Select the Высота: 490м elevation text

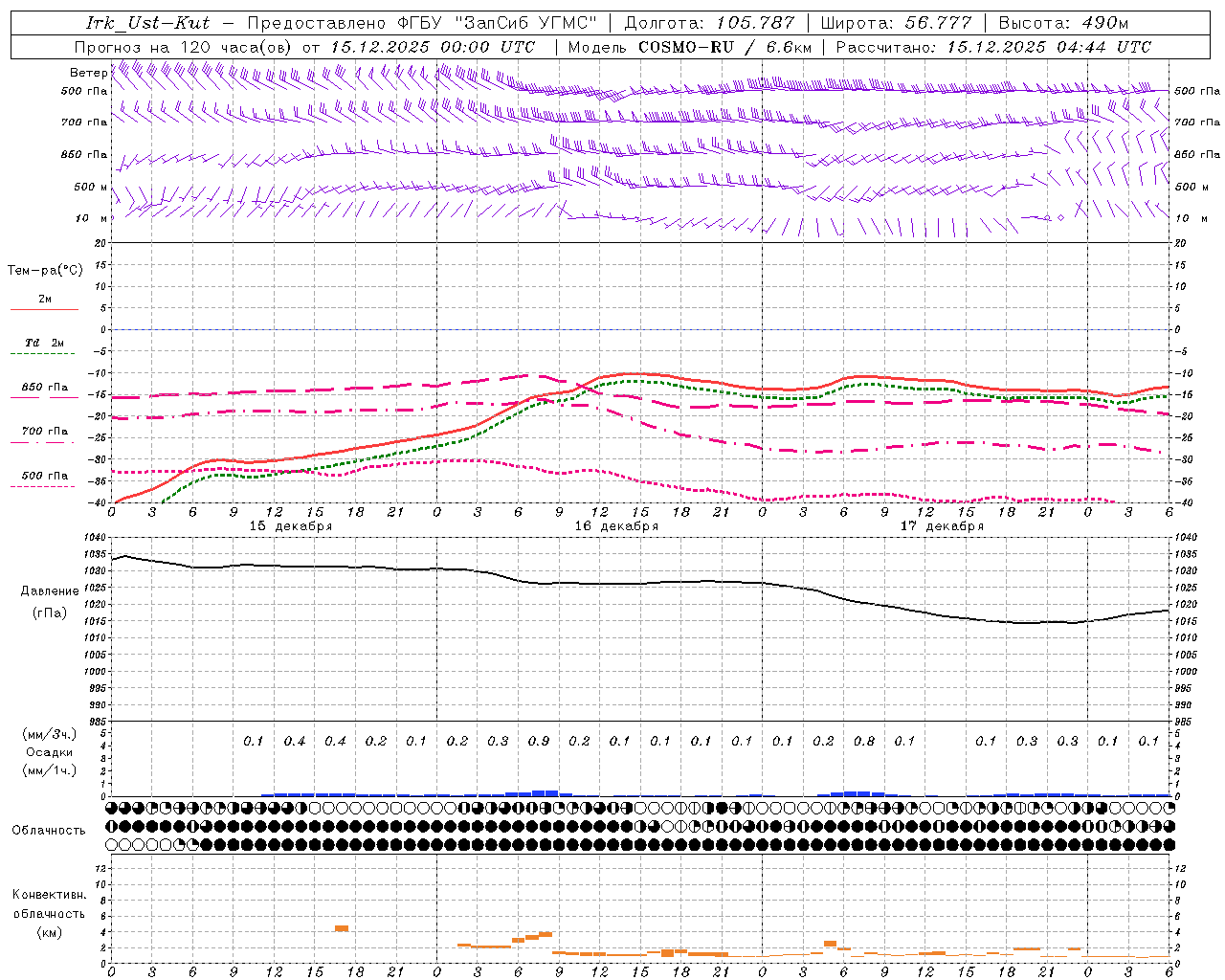(x=1063, y=23)
